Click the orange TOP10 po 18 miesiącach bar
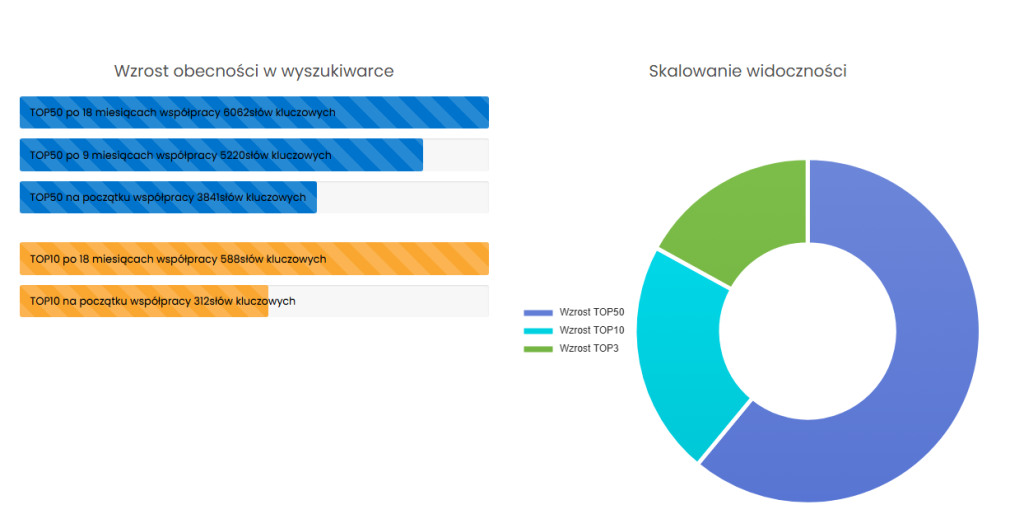The height and width of the screenshot is (528, 1024). coord(254,259)
